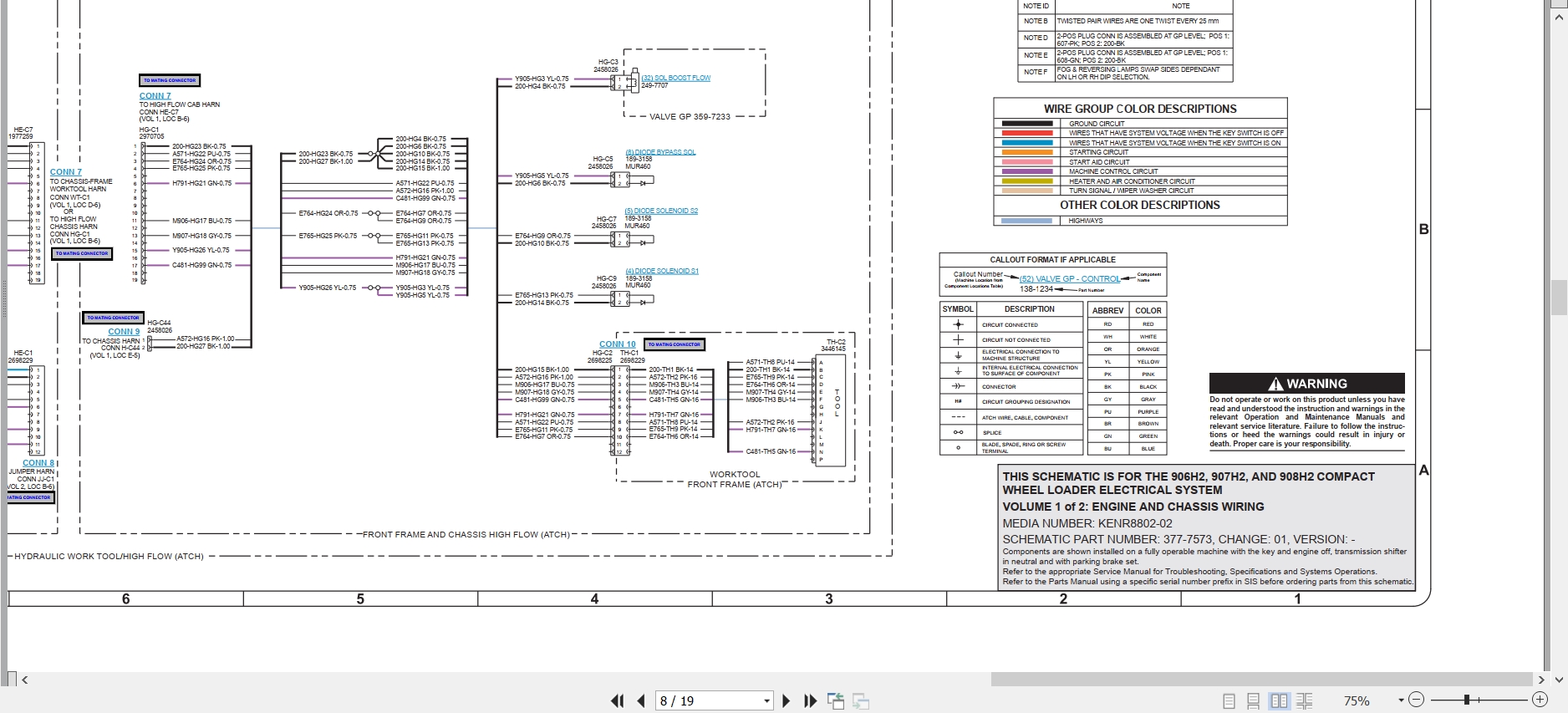Jump to the last page

(810, 701)
